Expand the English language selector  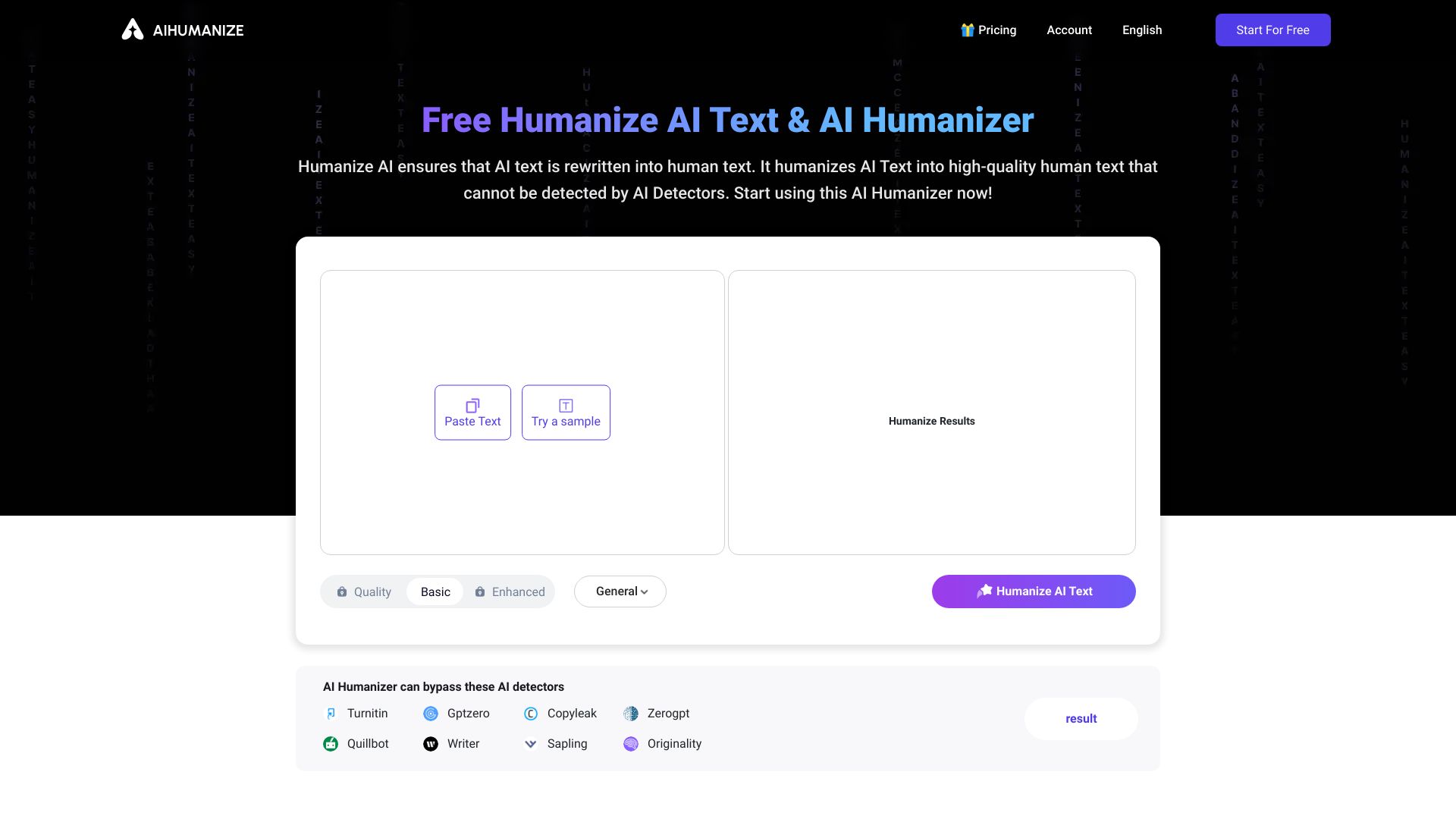(1142, 30)
